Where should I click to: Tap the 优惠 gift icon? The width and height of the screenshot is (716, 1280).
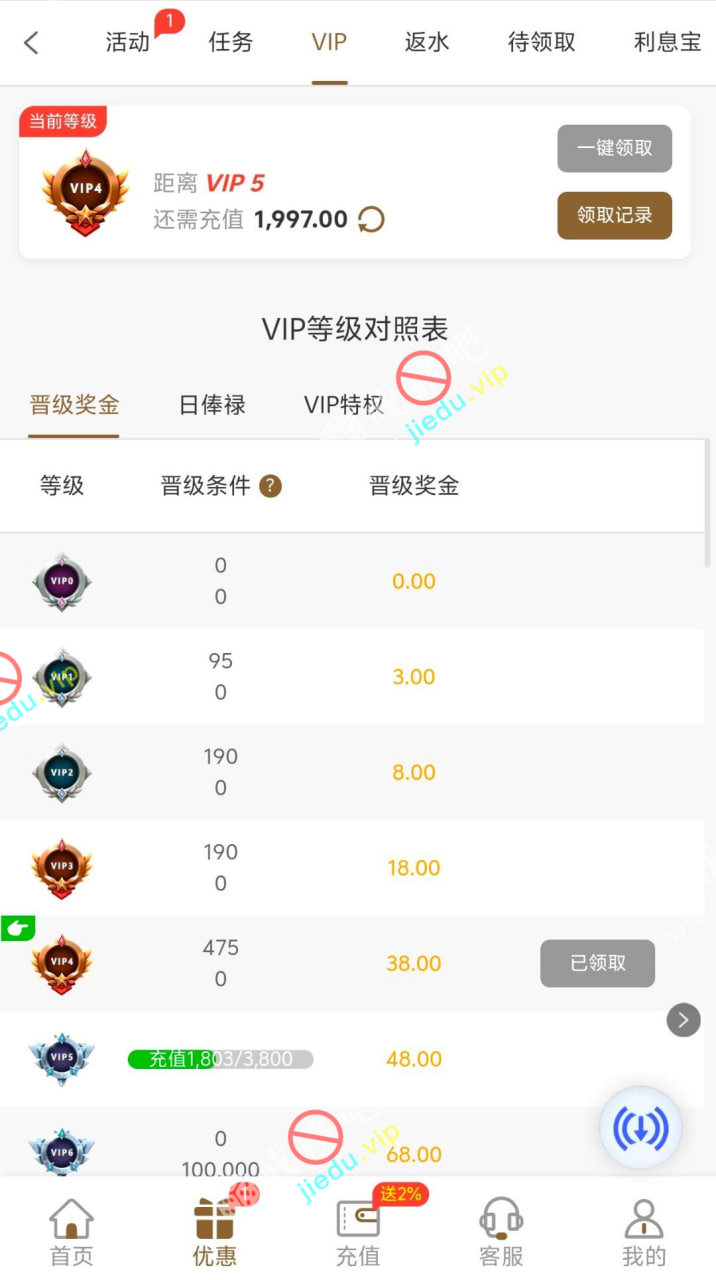(215, 1218)
